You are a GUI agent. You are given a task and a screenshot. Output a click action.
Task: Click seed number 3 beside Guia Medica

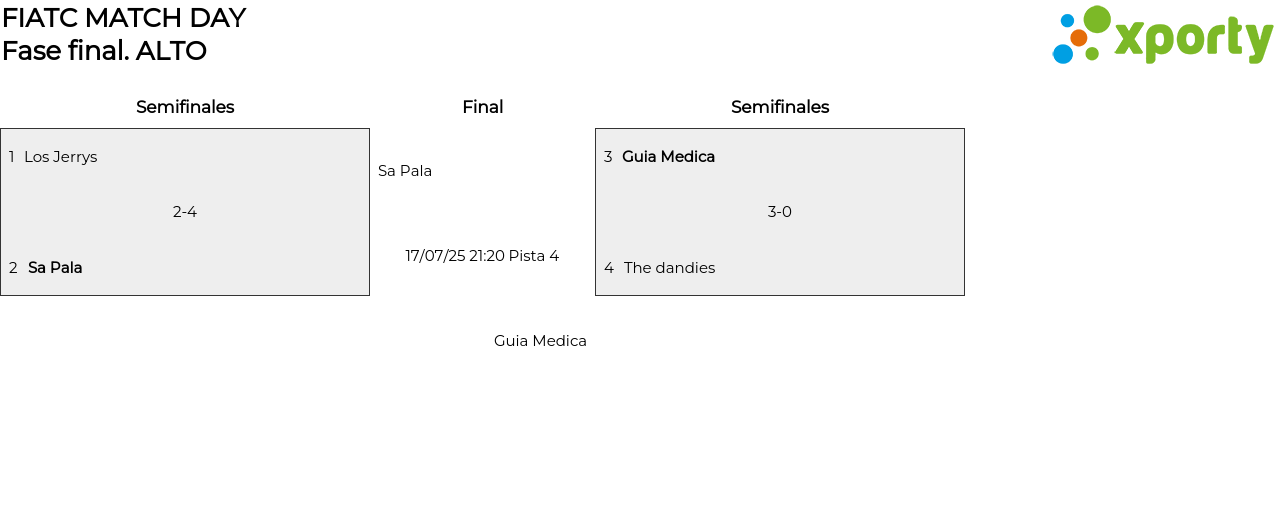click(608, 157)
